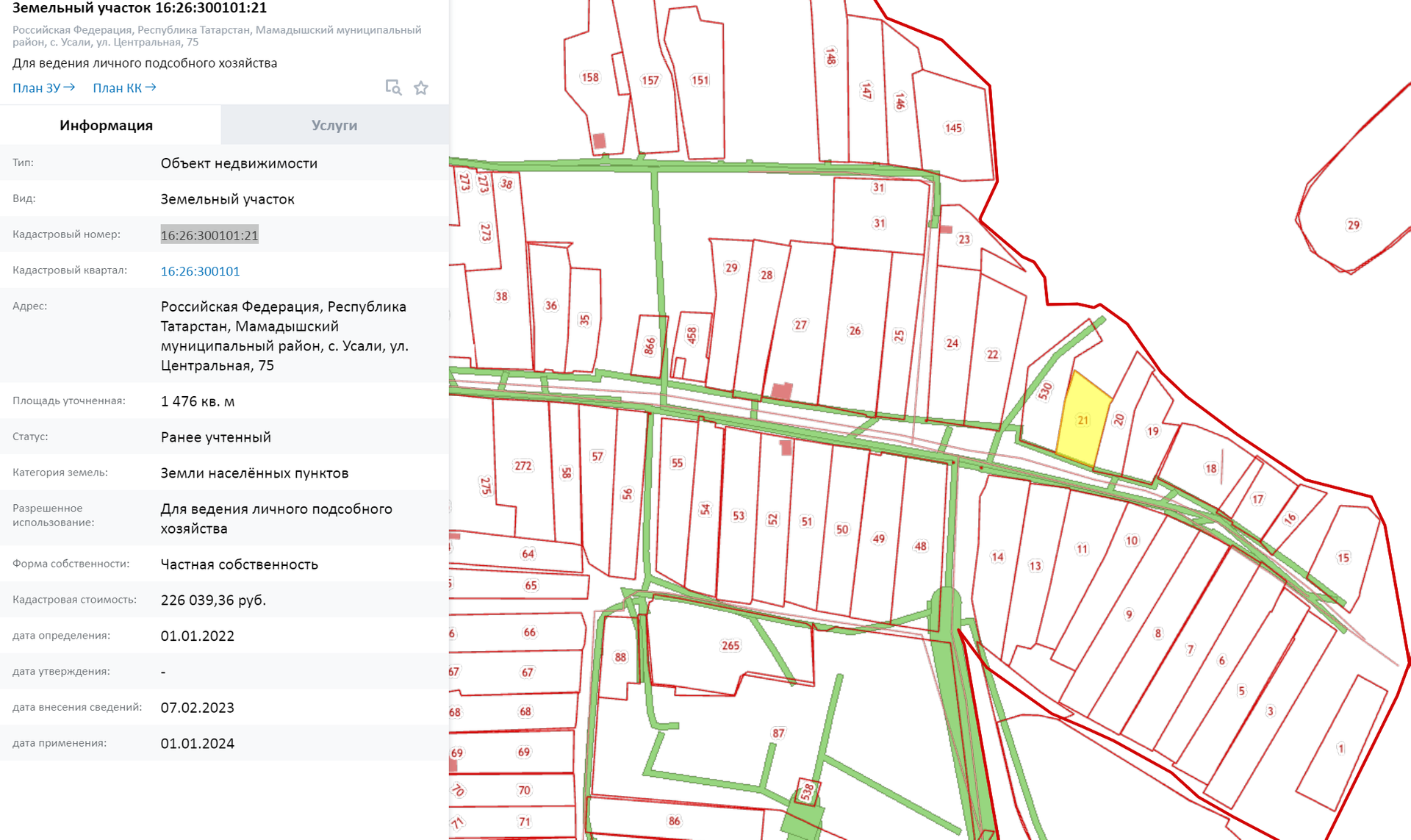
Task: Select parcel 29 at right map edge
Action: (x=1354, y=225)
